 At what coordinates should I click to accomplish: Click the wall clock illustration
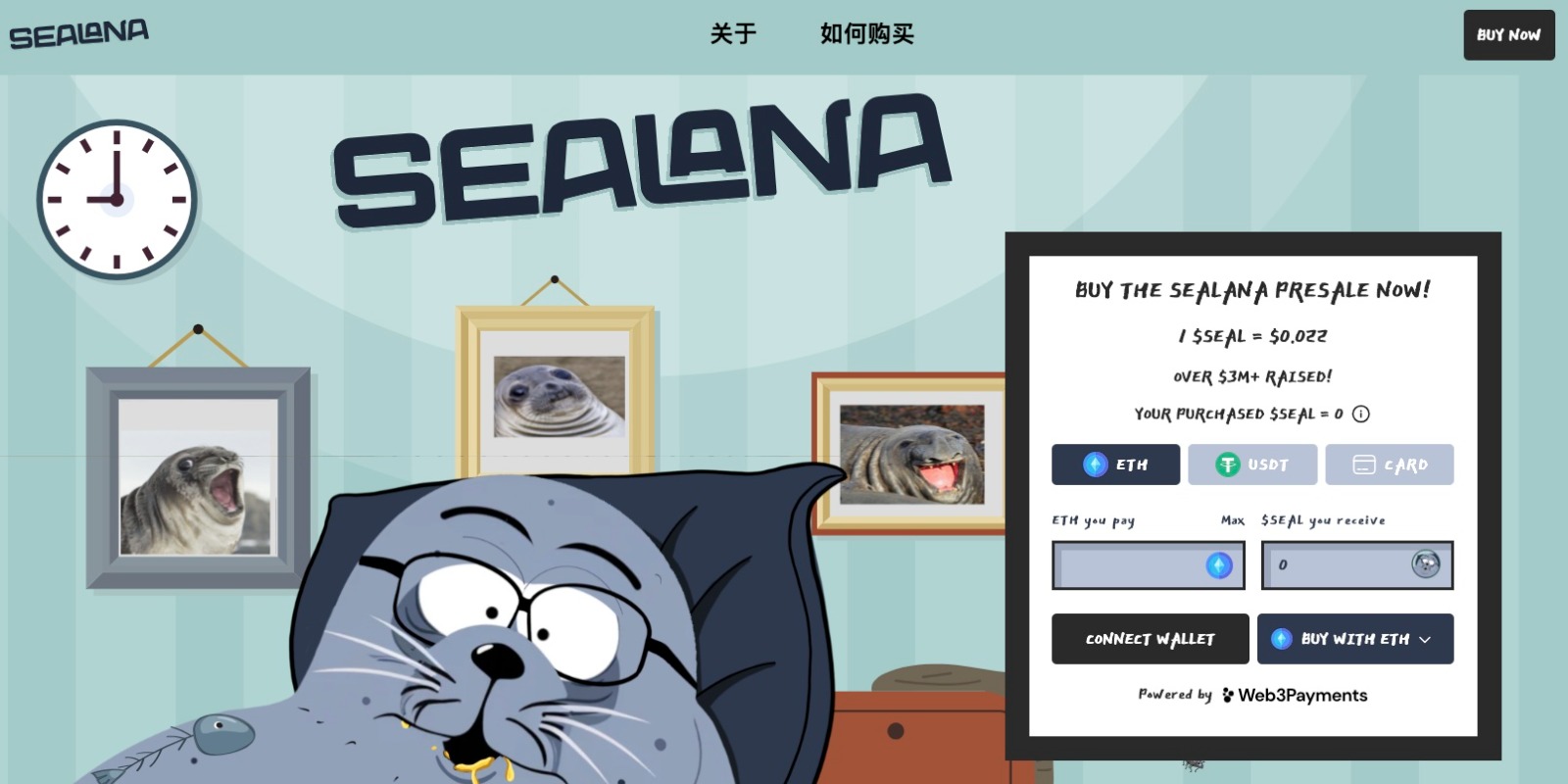[117, 200]
